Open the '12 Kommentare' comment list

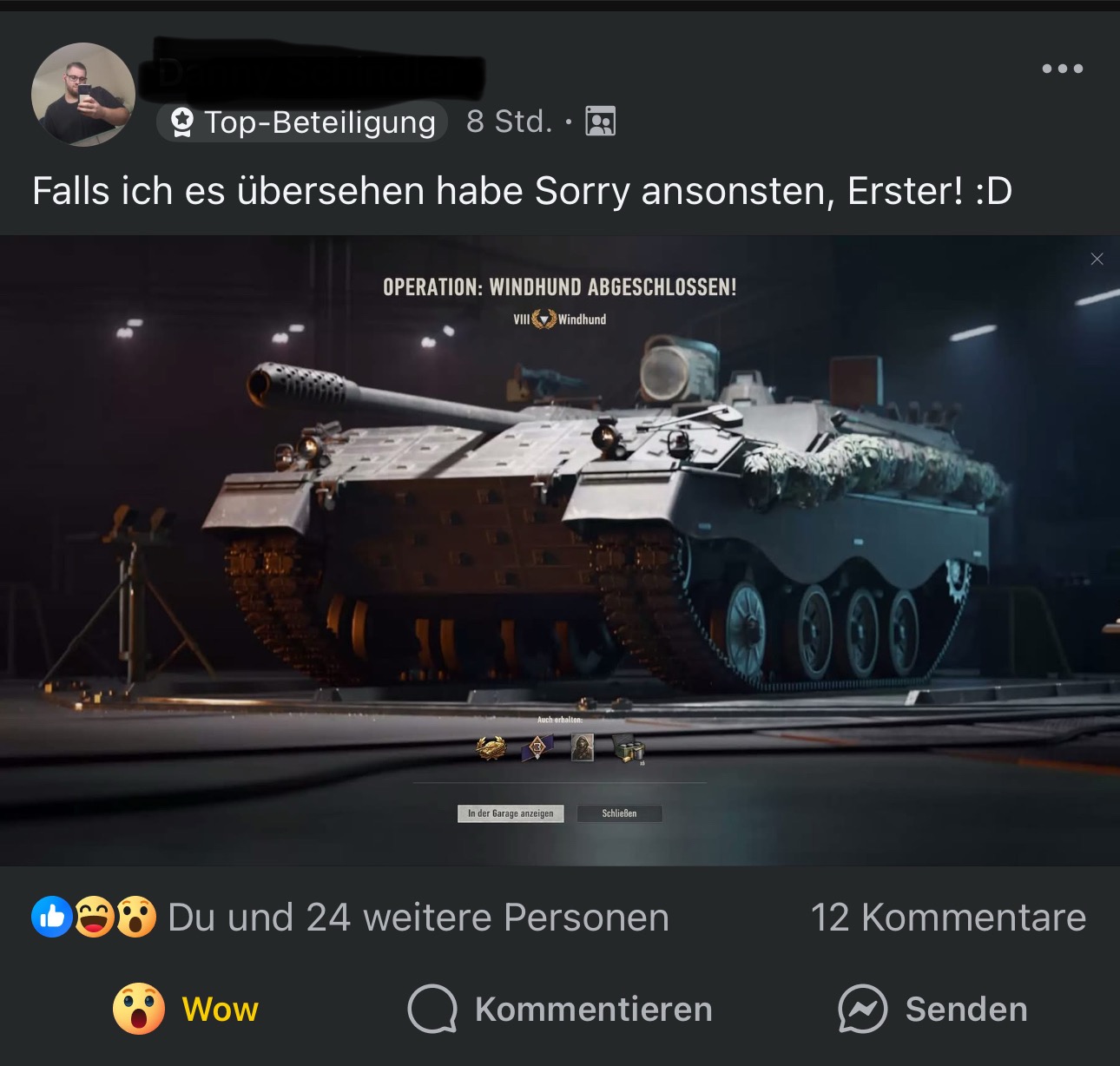point(948,918)
